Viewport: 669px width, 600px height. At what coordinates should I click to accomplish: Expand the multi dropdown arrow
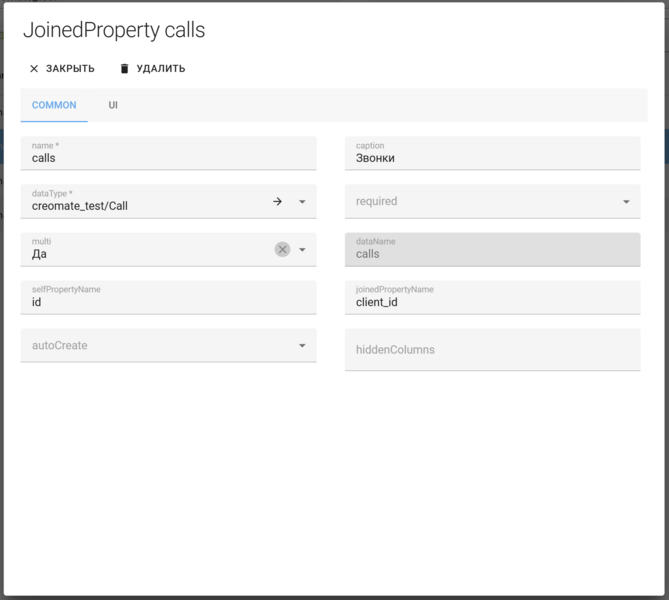point(302,250)
